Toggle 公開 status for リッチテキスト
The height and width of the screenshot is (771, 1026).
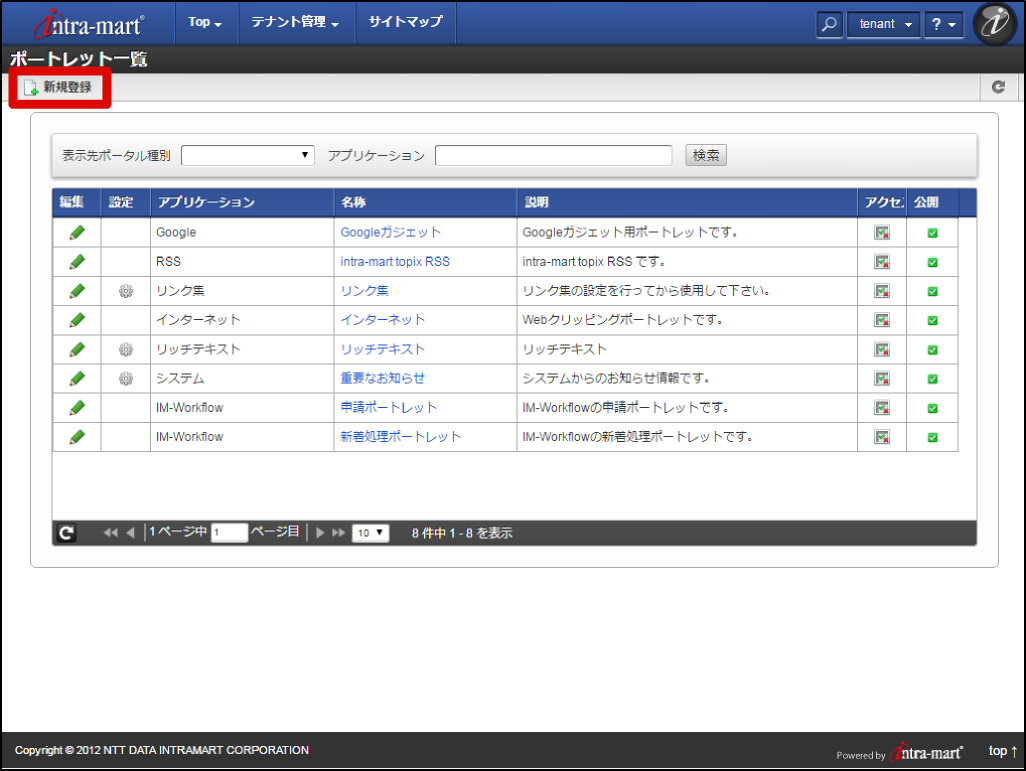click(x=931, y=349)
